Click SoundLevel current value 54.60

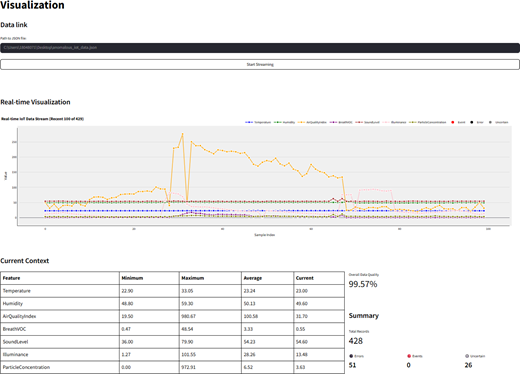[x=302, y=342]
